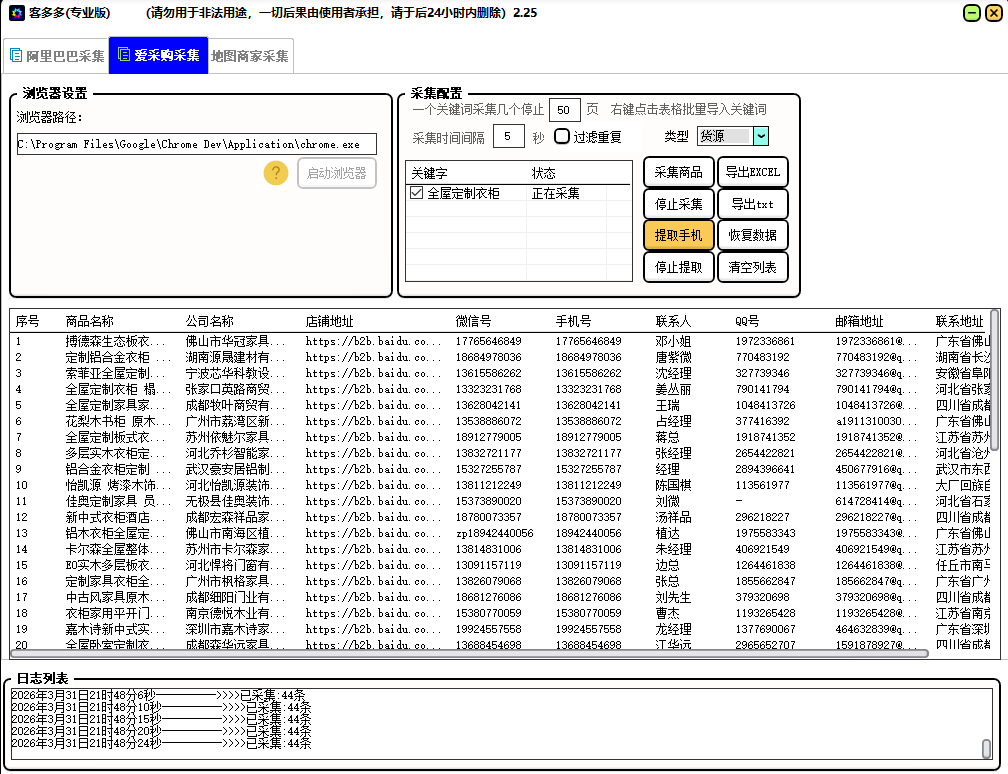The image size is (1008, 774).
Task: Stop collecting with the 停止采集 button
Action: pyautogui.click(x=679, y=204)
